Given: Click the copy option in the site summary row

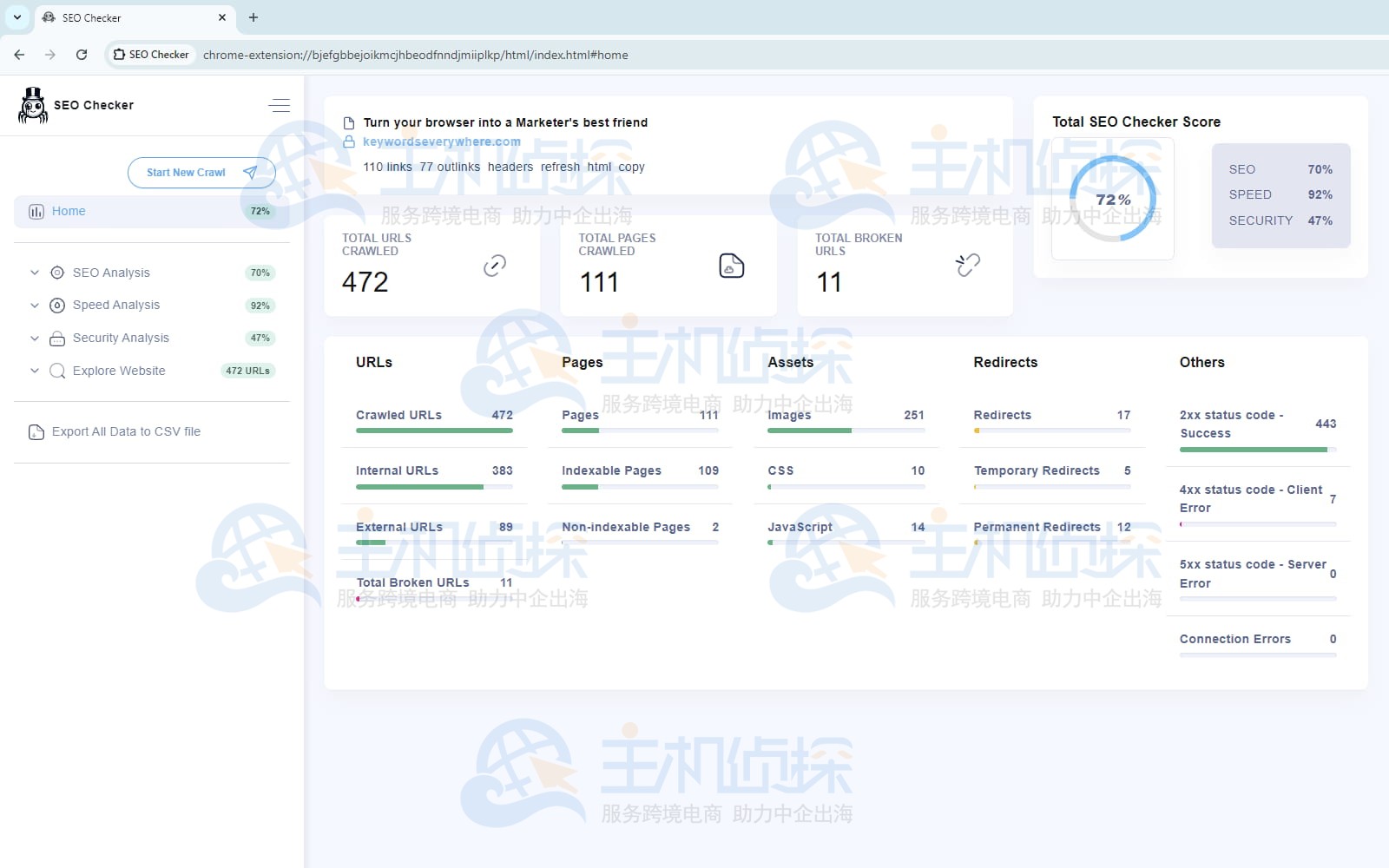Looking at the screenshot, I should [631, 167].
